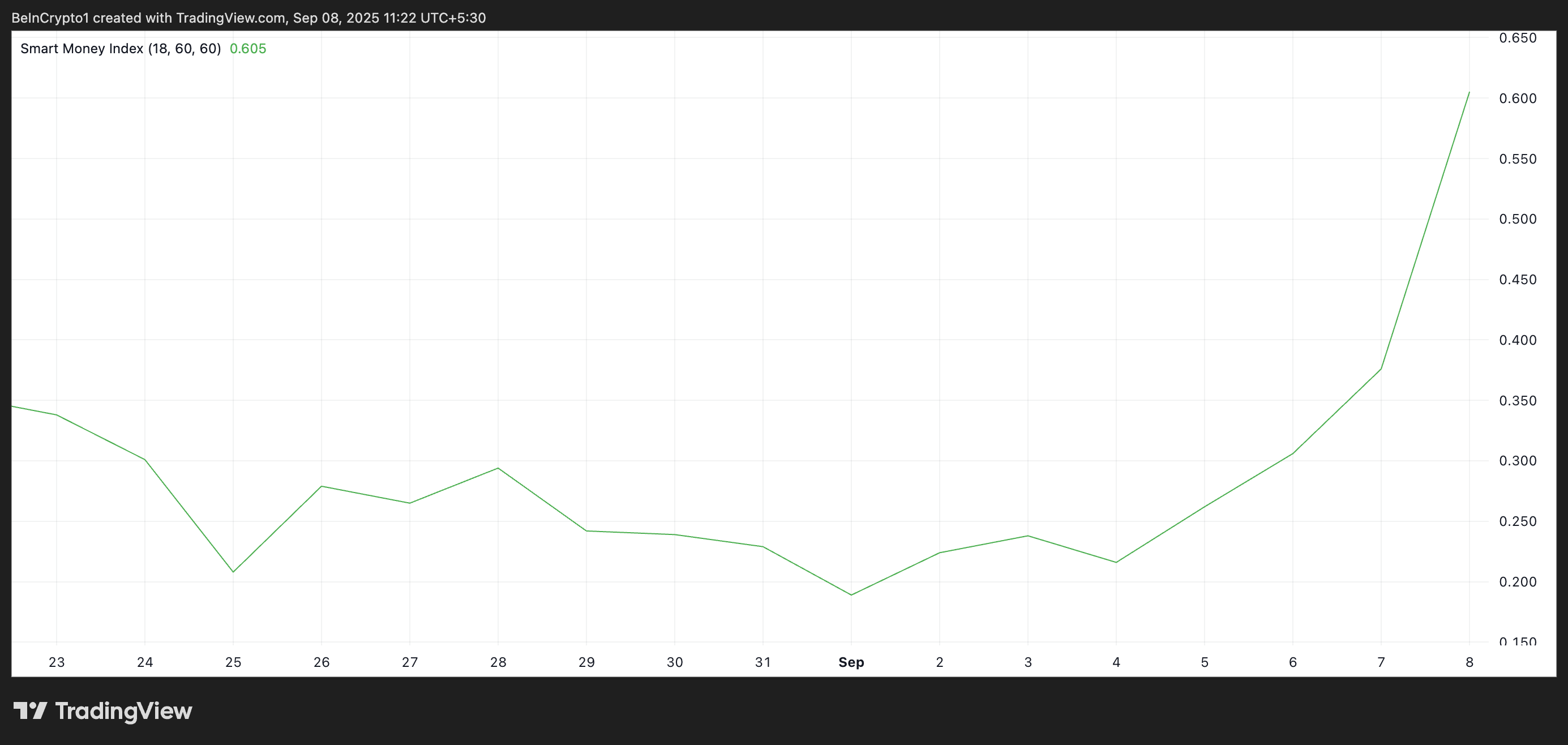The height and width of the screenshot is (745, 1568).
Task: Click the TradingView wordmark text
Action: [x=123, y=711]
